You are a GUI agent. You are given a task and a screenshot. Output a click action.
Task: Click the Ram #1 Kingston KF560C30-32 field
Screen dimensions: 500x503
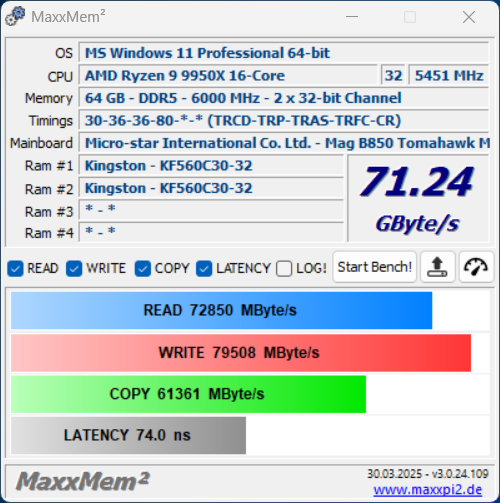pyautogui.click(x=211, y=166)
